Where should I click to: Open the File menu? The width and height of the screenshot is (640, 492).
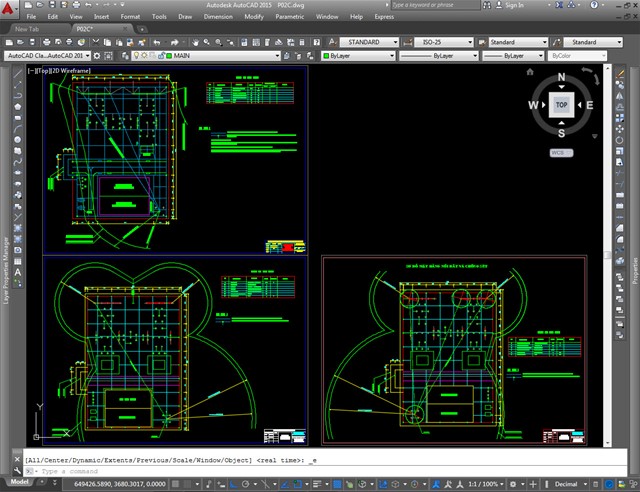click(x=31, y=17)
